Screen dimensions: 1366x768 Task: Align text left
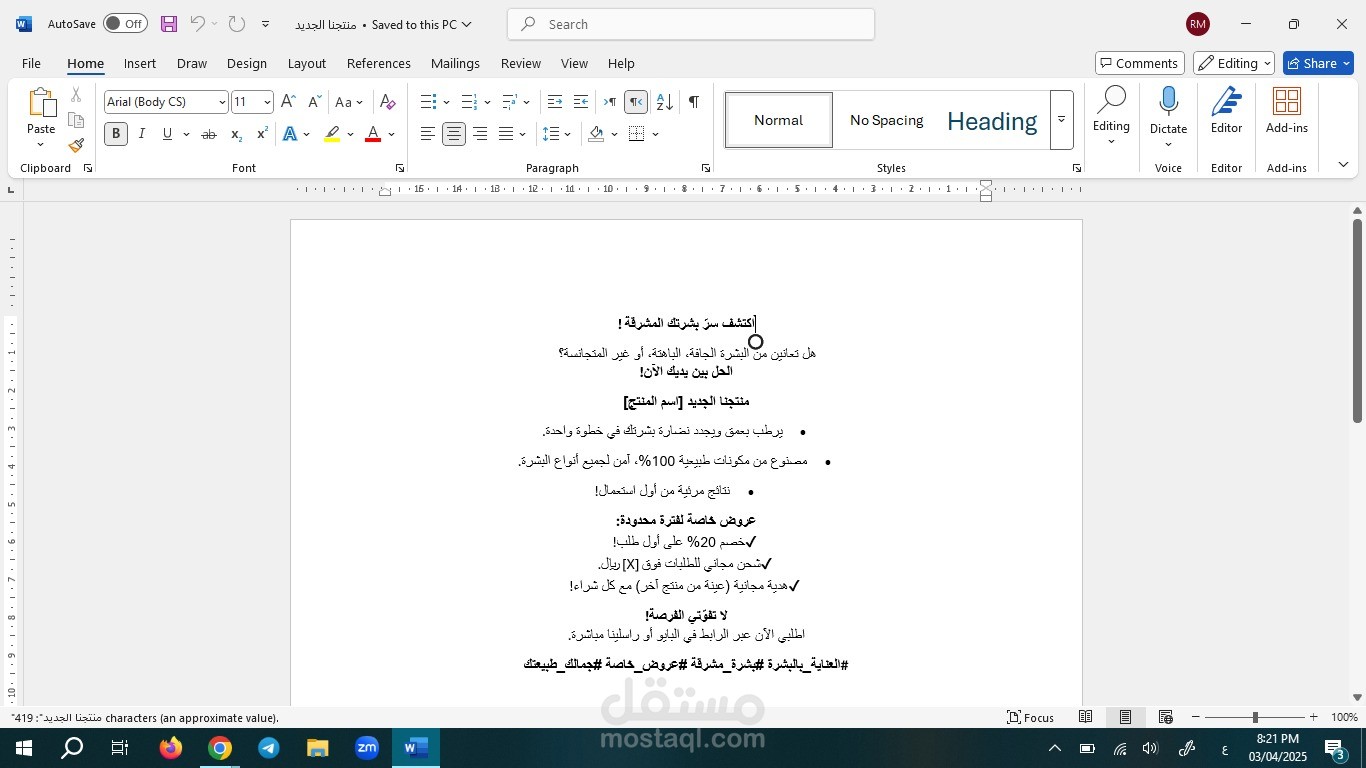(428, 134)
